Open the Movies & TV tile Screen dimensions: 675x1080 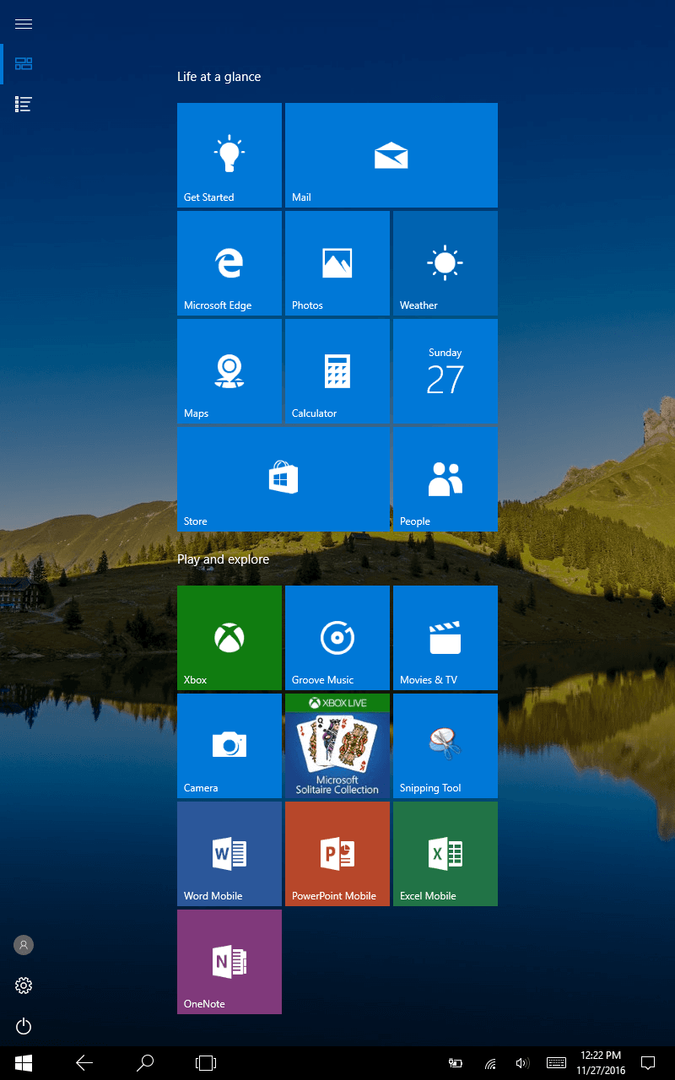click(446, 638)
